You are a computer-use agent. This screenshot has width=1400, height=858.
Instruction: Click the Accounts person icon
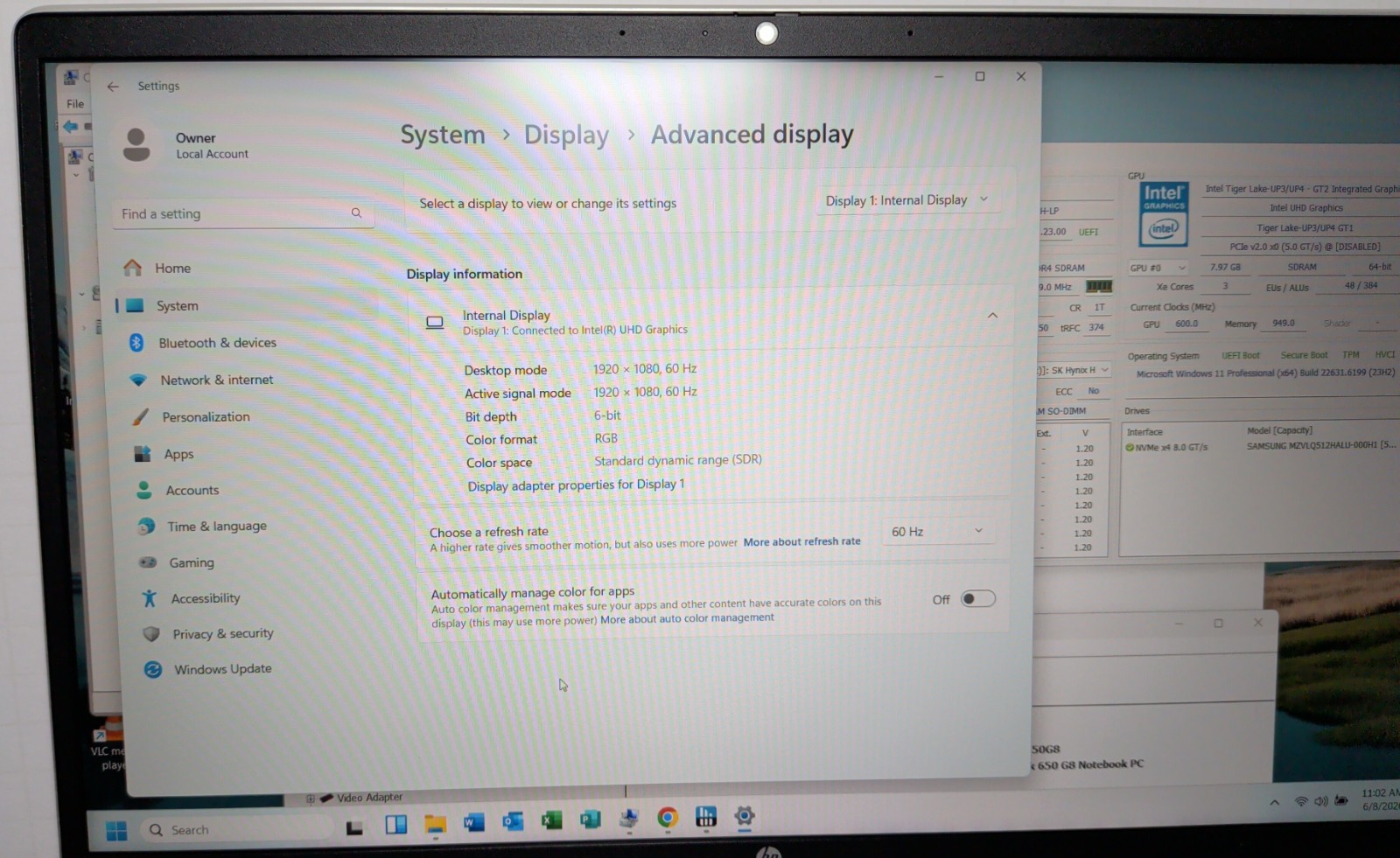pyautogui.click(x=144, y=490)
